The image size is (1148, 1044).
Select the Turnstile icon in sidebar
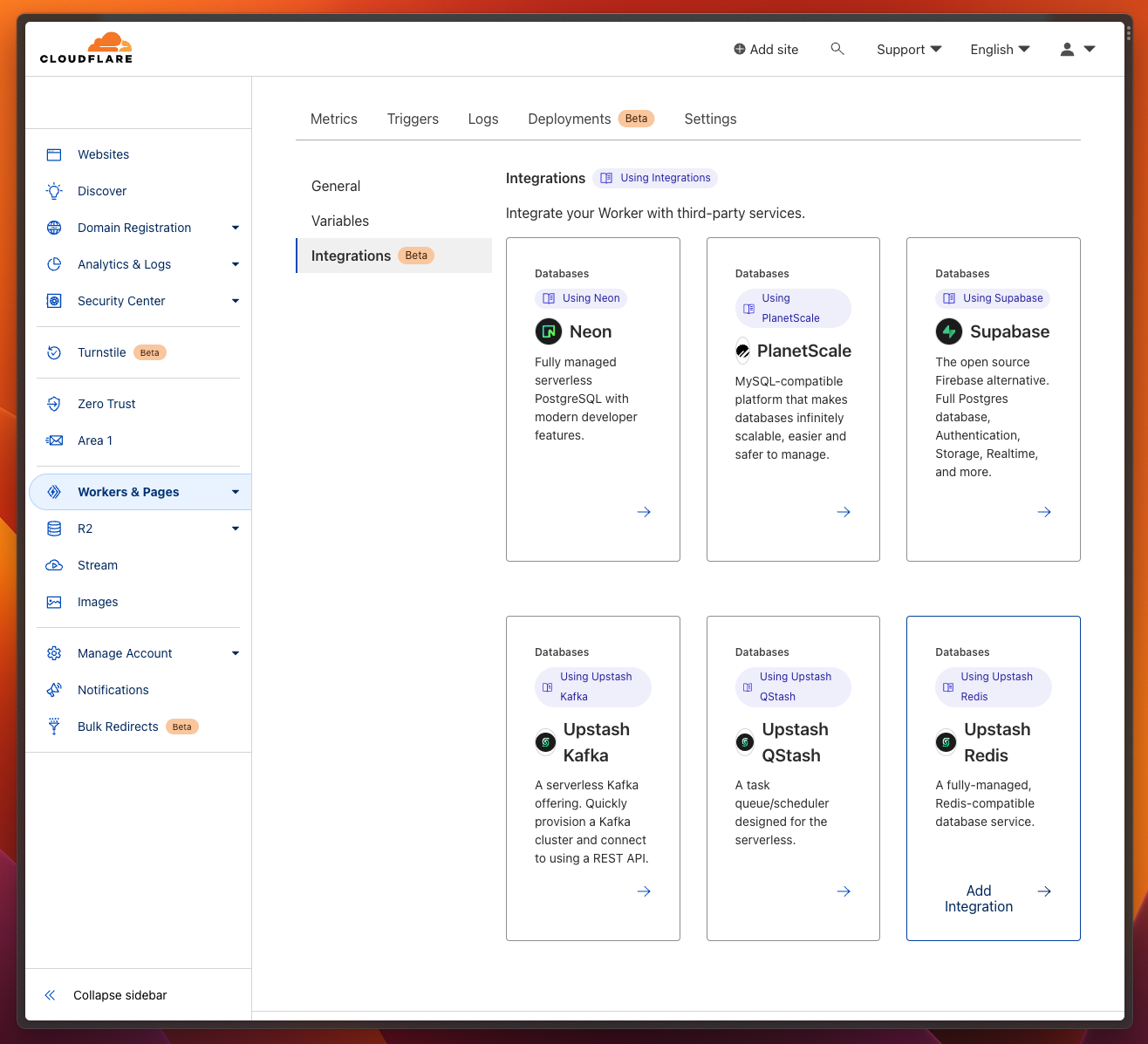(x=54, y=352)
